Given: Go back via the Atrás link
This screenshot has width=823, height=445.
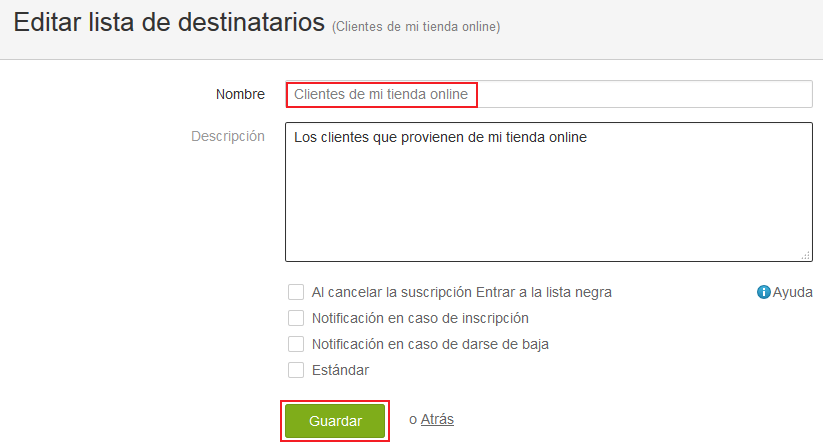Looking at the screenshot, I should coord(437,419).
